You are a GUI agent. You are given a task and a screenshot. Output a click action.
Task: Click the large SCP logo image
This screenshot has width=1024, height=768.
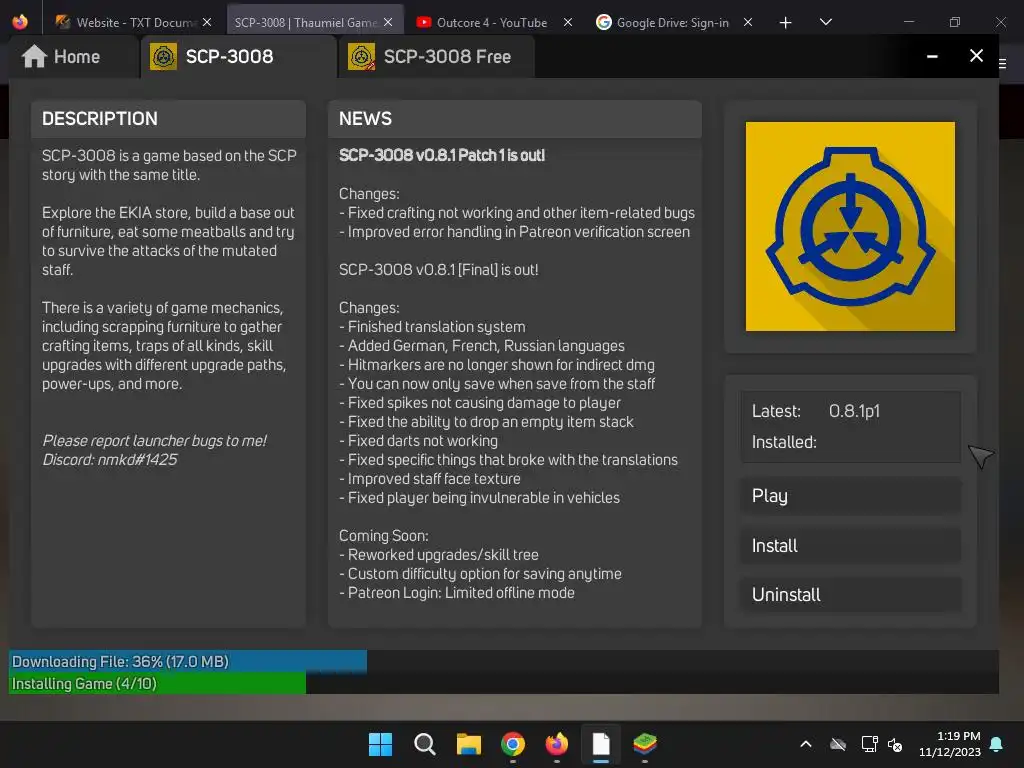[850, 226]
